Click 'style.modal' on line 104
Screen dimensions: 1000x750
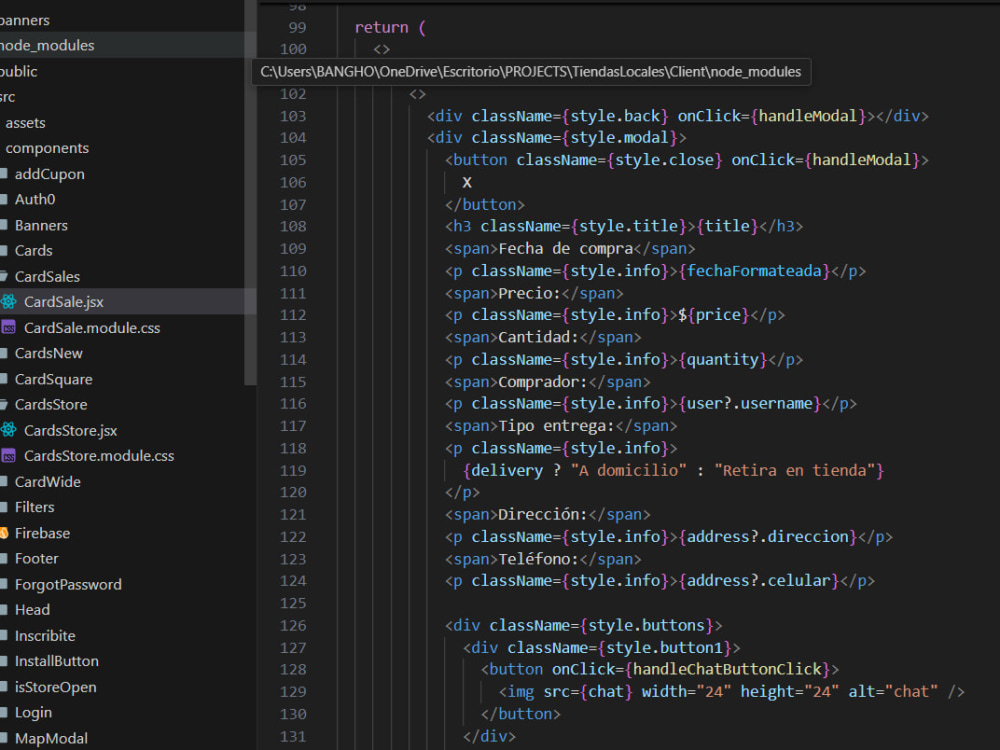619,138
